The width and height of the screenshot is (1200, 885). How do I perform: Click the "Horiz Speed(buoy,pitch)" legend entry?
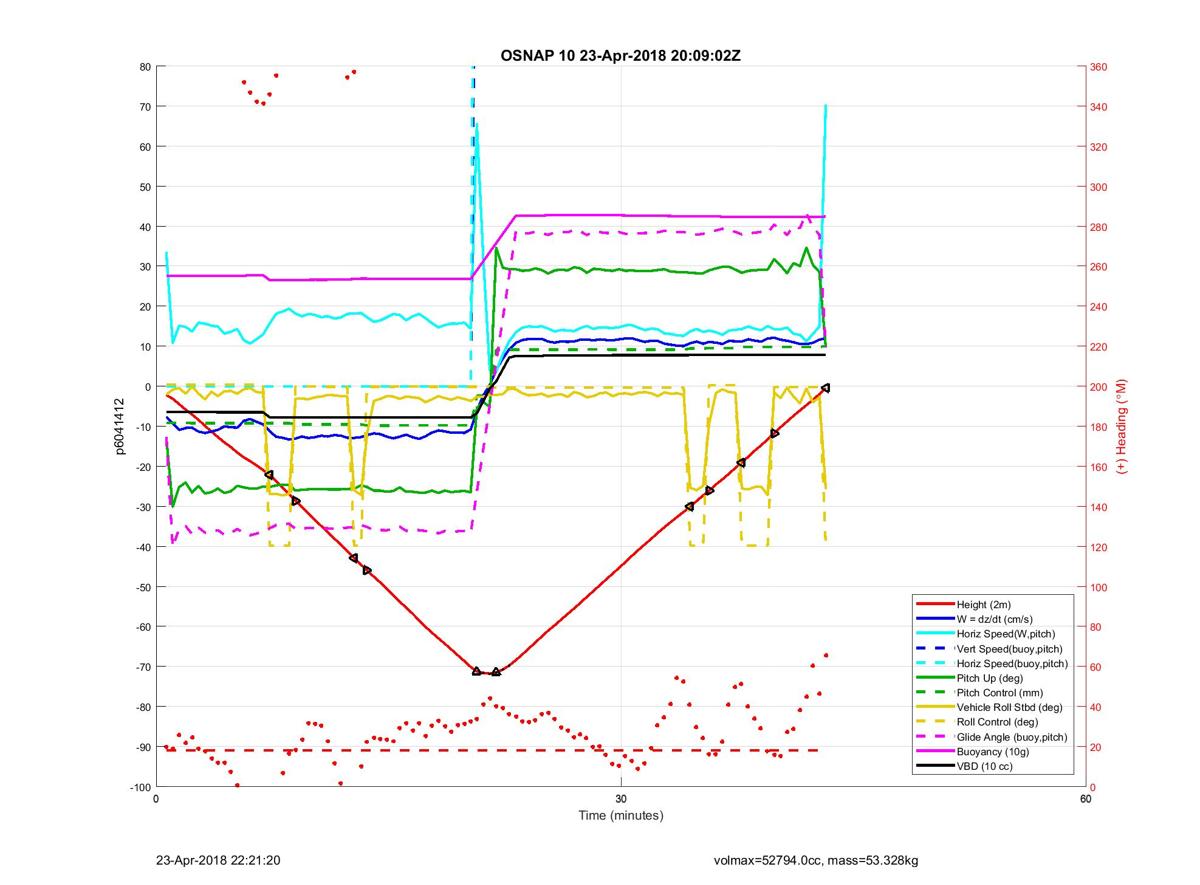coord(1012,663)
